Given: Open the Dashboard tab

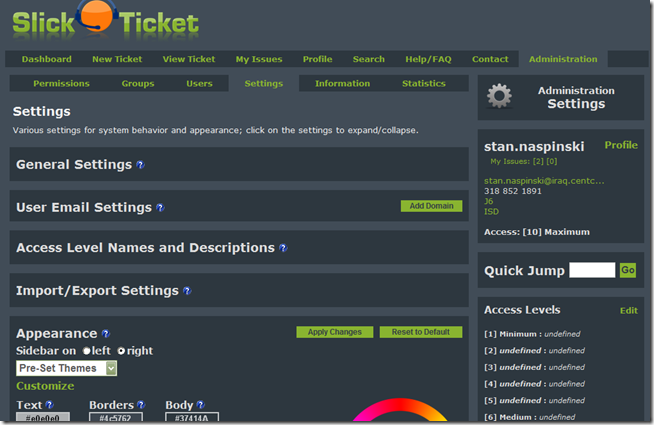Looking at the screenshot, I should point(46,59).
